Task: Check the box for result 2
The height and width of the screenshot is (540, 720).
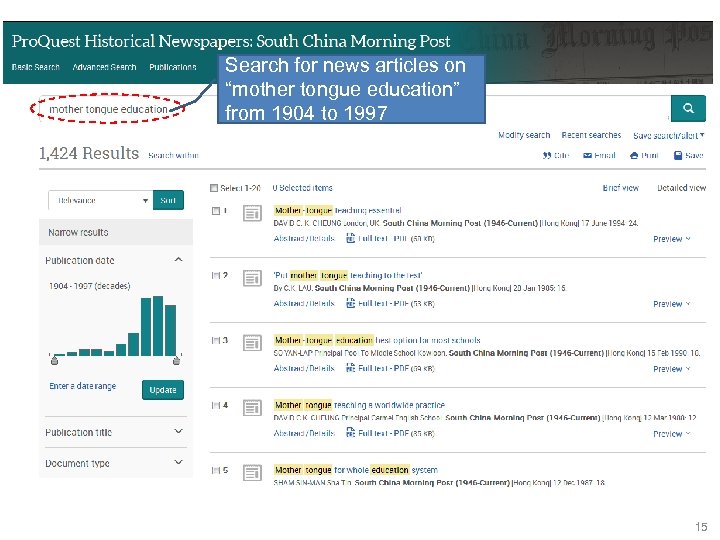Action: point(216,276)
